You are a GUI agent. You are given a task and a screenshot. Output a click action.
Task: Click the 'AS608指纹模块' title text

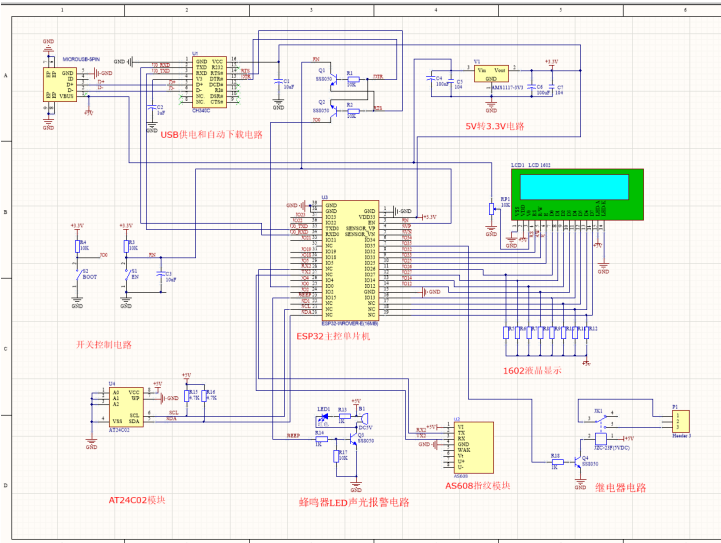click(x=478, y=486)
